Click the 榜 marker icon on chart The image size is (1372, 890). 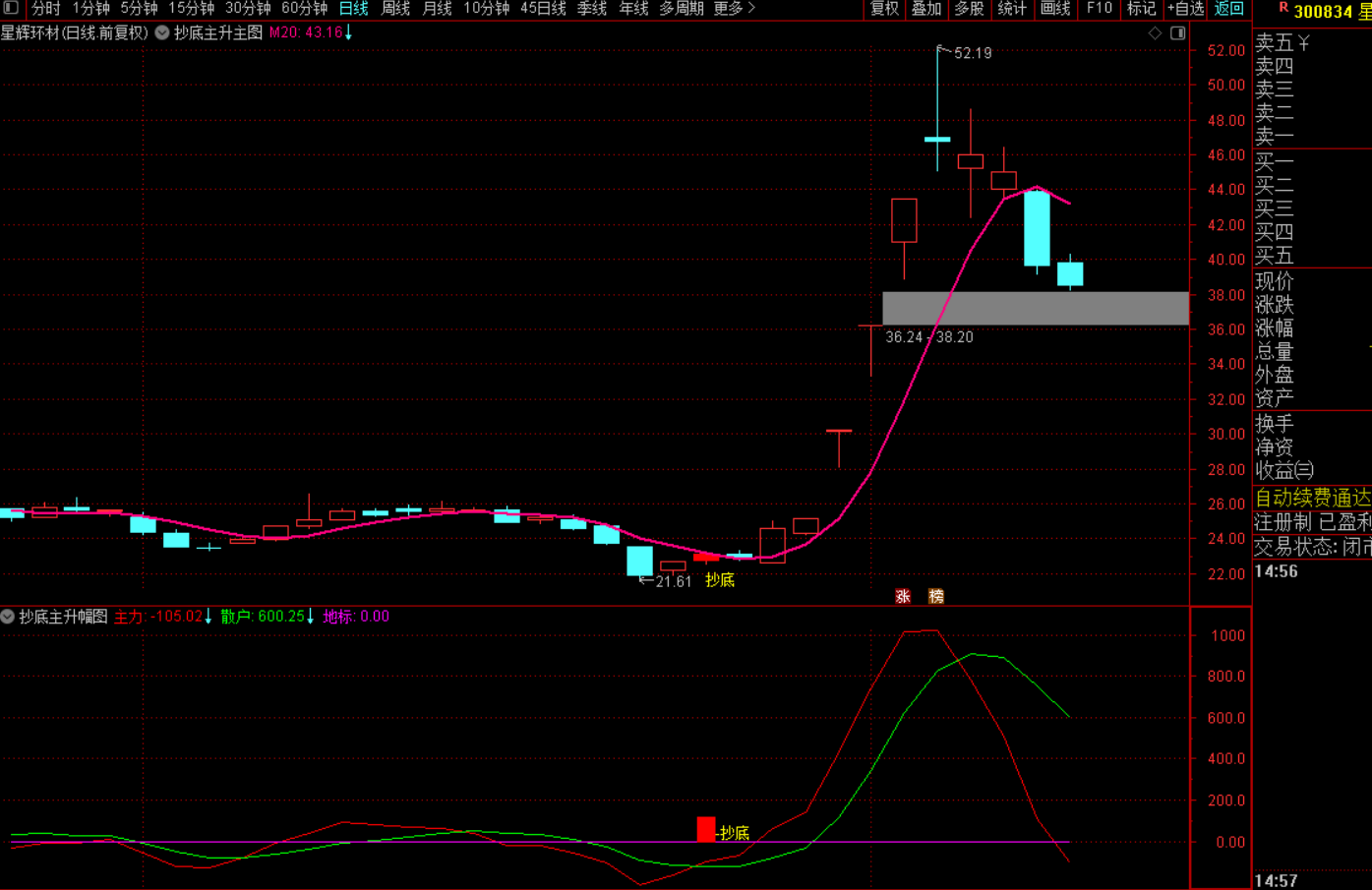[x=935, y=596]
